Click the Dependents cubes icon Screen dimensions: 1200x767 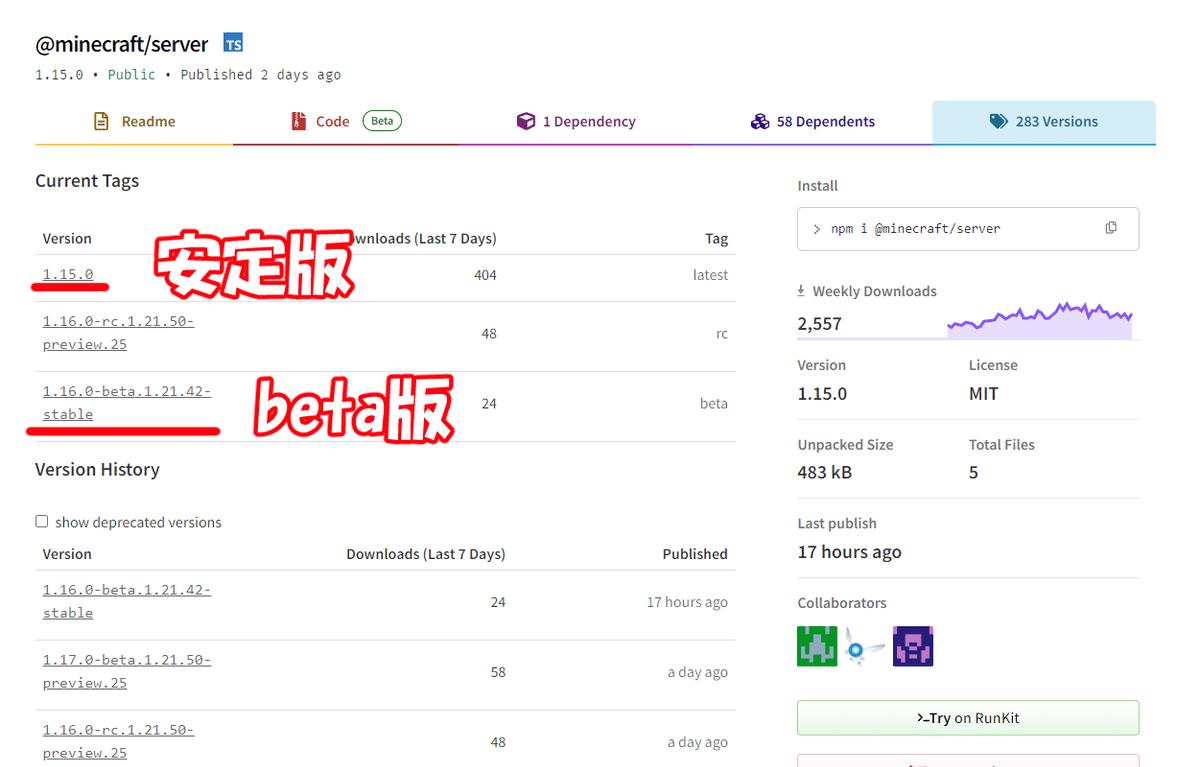[760, 121]
